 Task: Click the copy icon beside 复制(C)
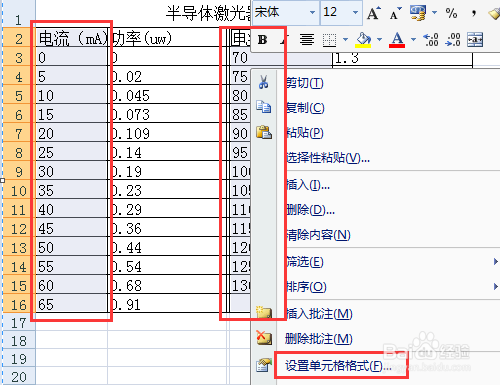(264, 107)
